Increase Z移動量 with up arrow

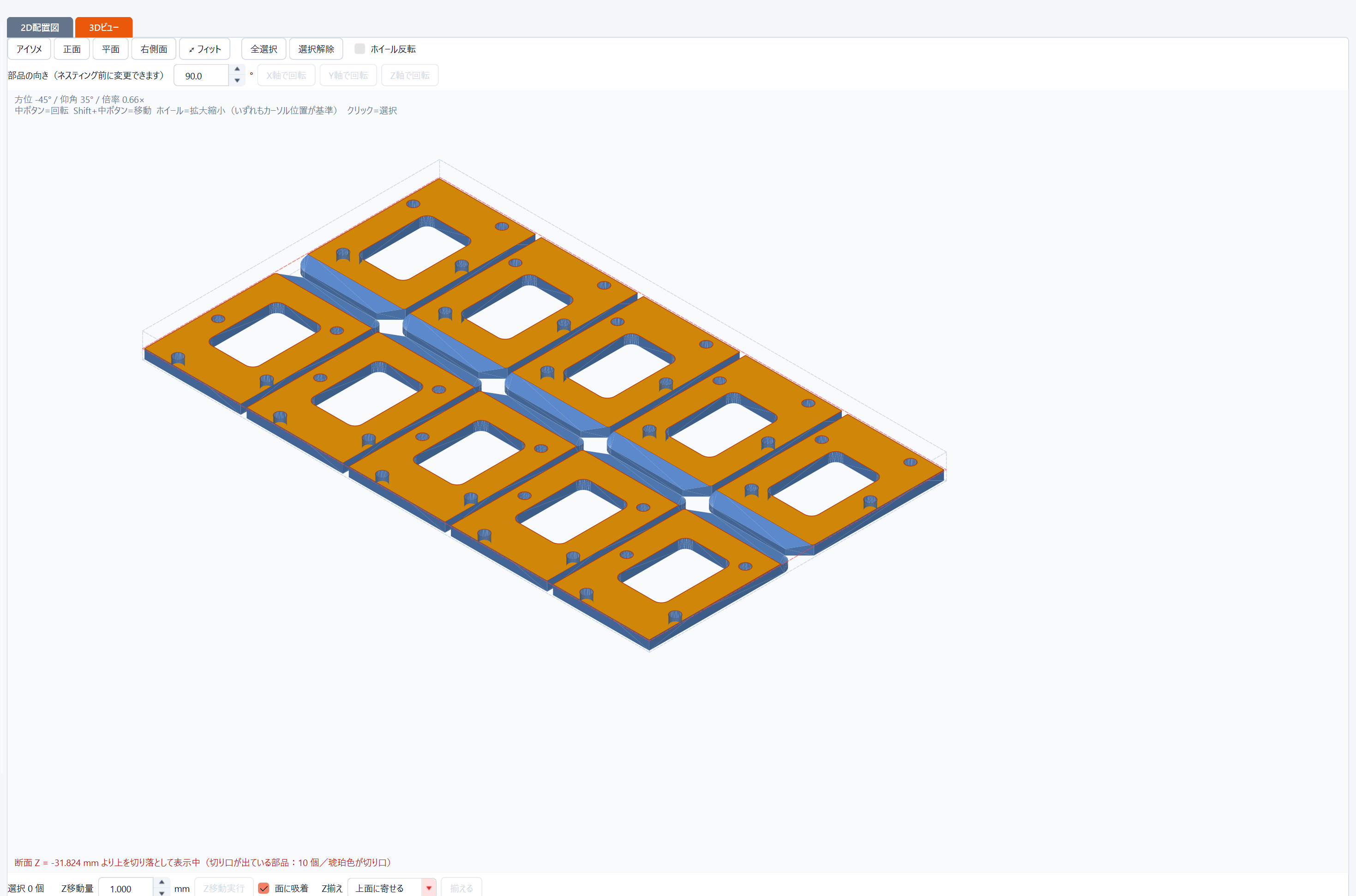click(x=162, y=882)
